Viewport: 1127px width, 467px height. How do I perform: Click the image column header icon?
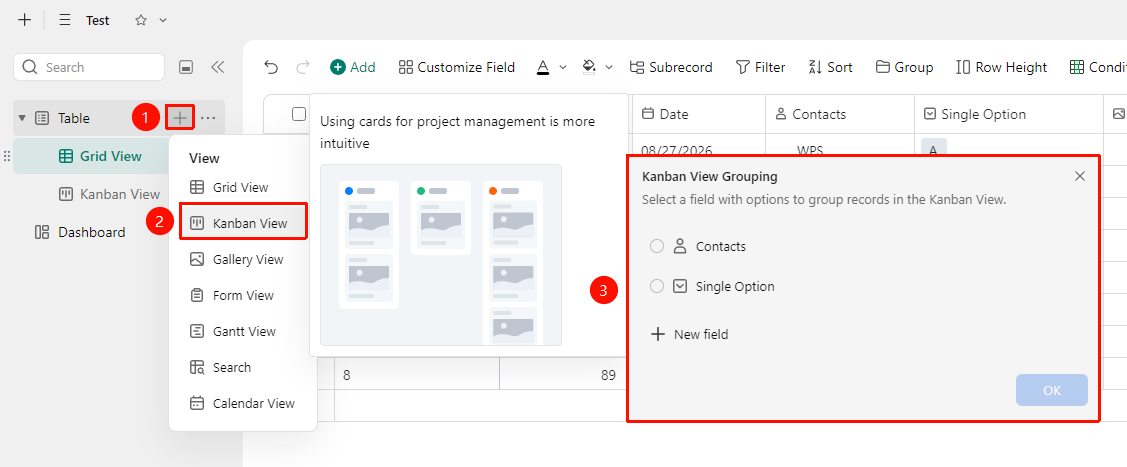point(1118,114)
